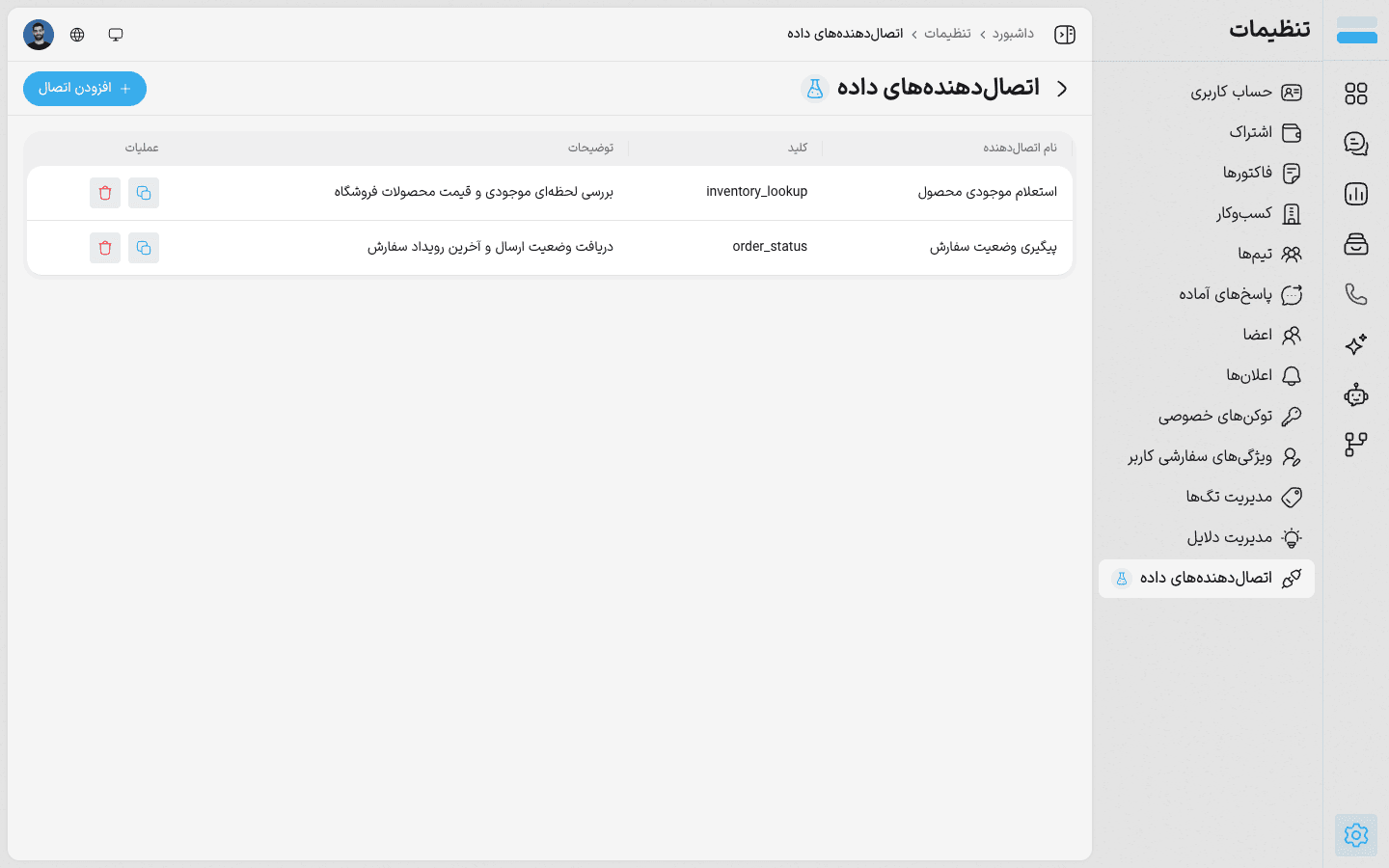Open مدیریت تگ‌ها settings menu item
1389x868 pixels.
[x=1207, y=497]
